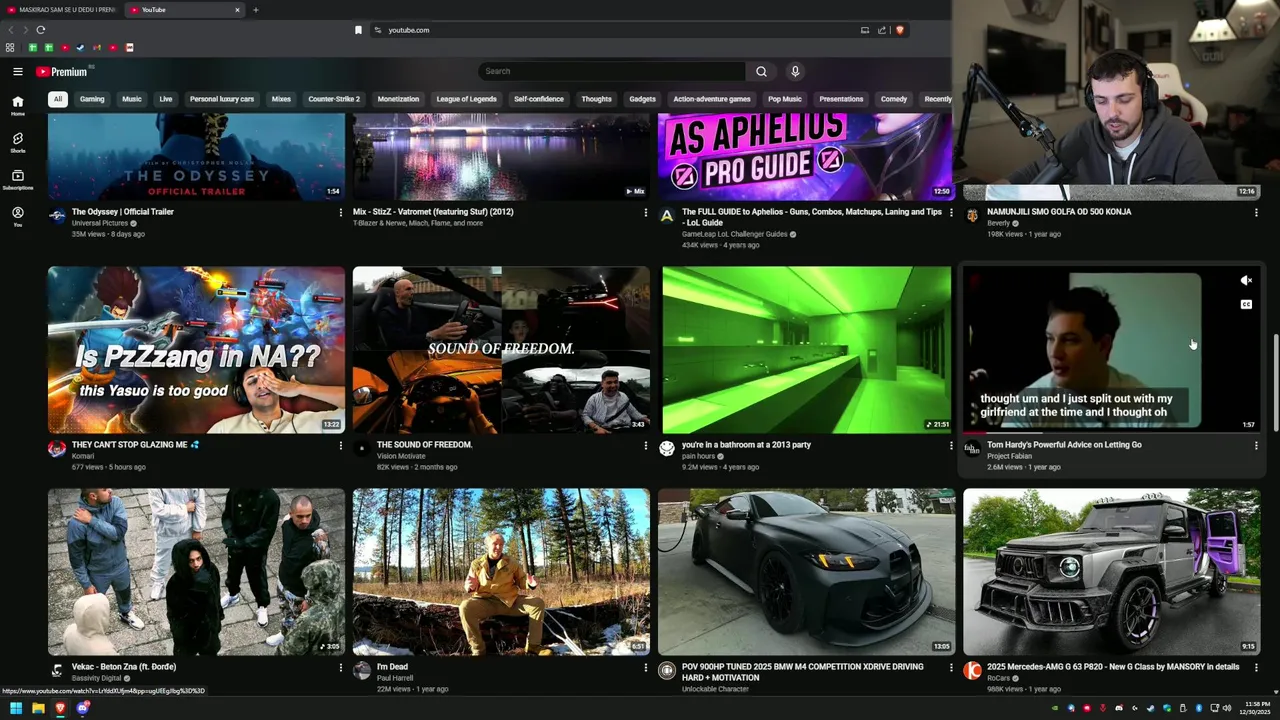Open options for Aphelios FULL GUIDE video
This screenshot has width=1280, height=720.
[x=951, y=212]
